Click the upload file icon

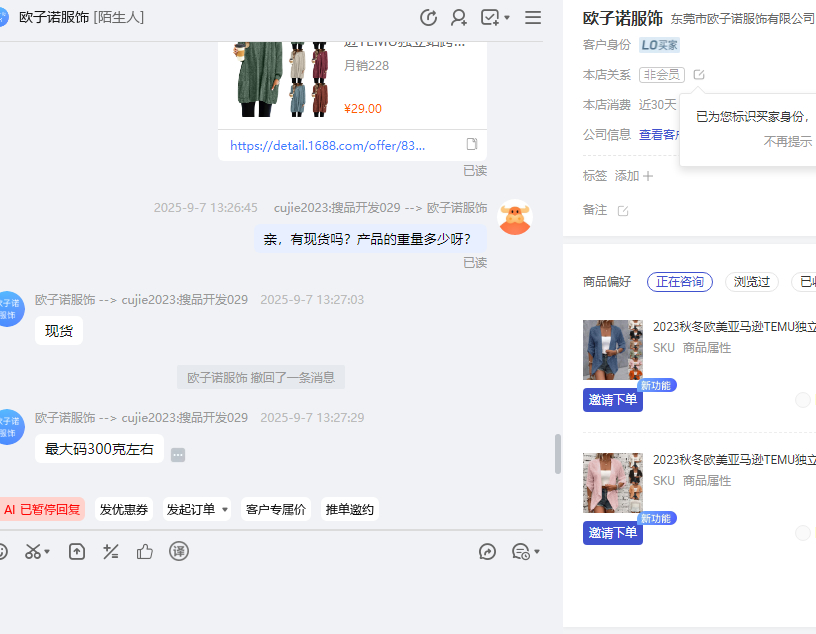coord(77,551)
